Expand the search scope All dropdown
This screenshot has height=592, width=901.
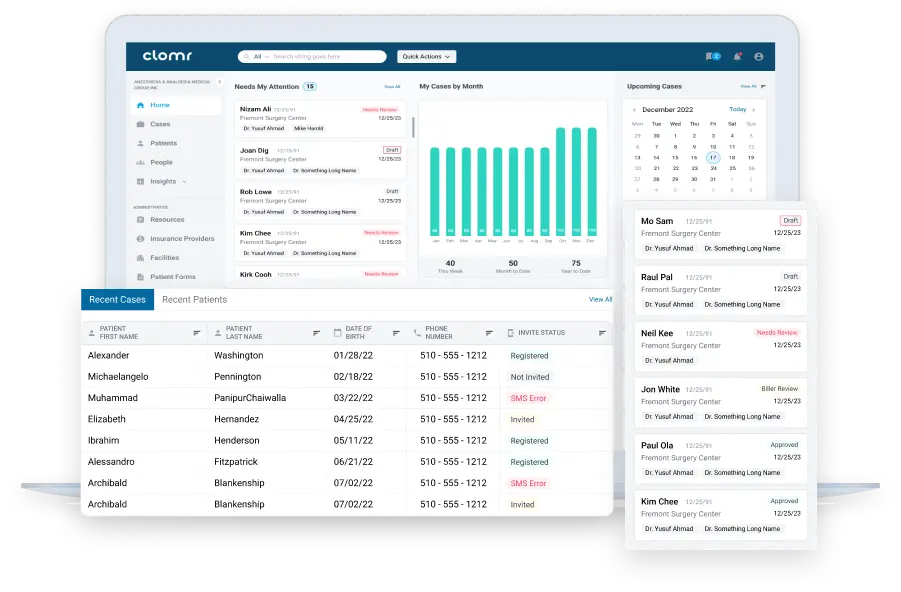point(258,57)
